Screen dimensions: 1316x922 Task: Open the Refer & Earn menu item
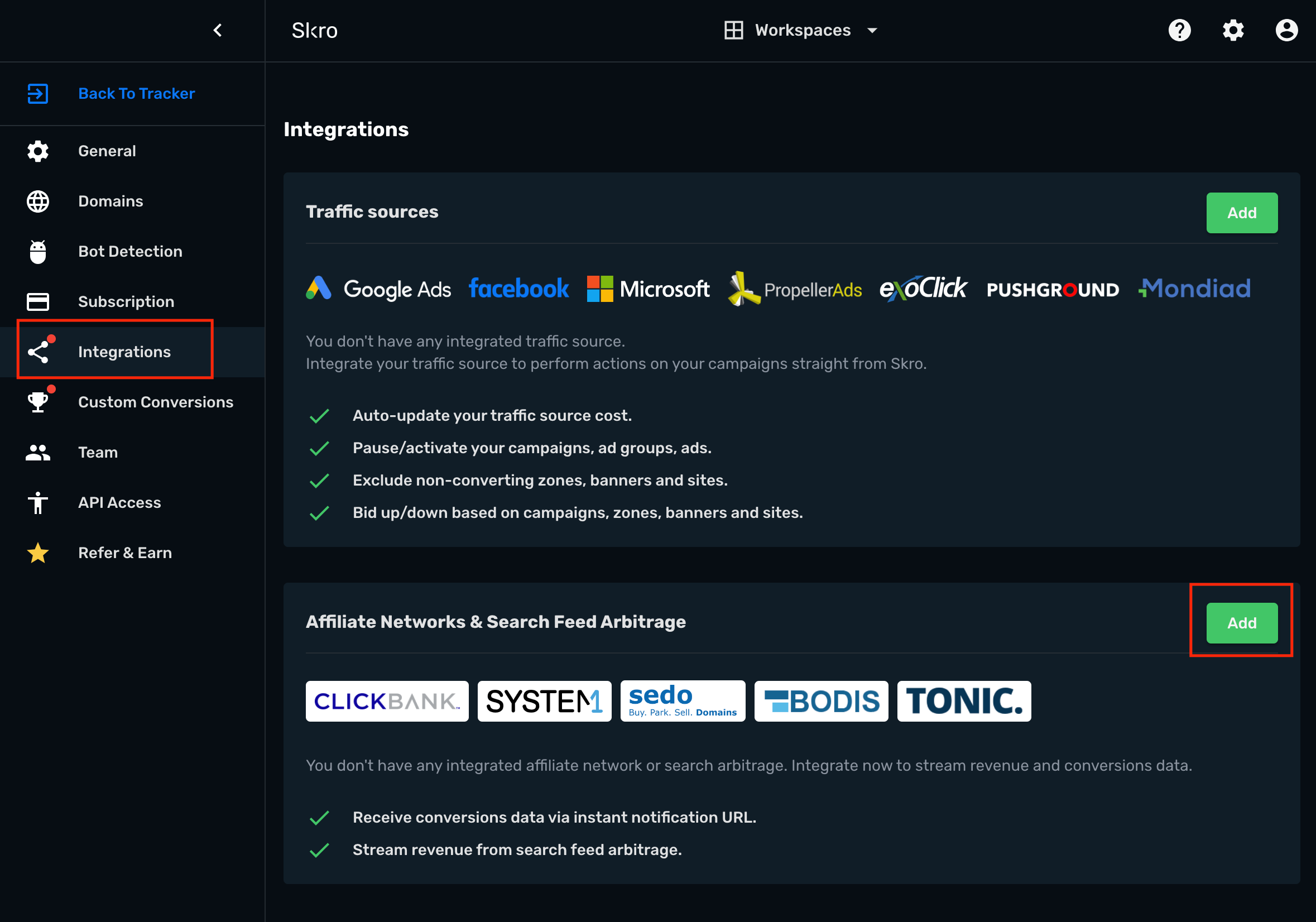(132, 553)
